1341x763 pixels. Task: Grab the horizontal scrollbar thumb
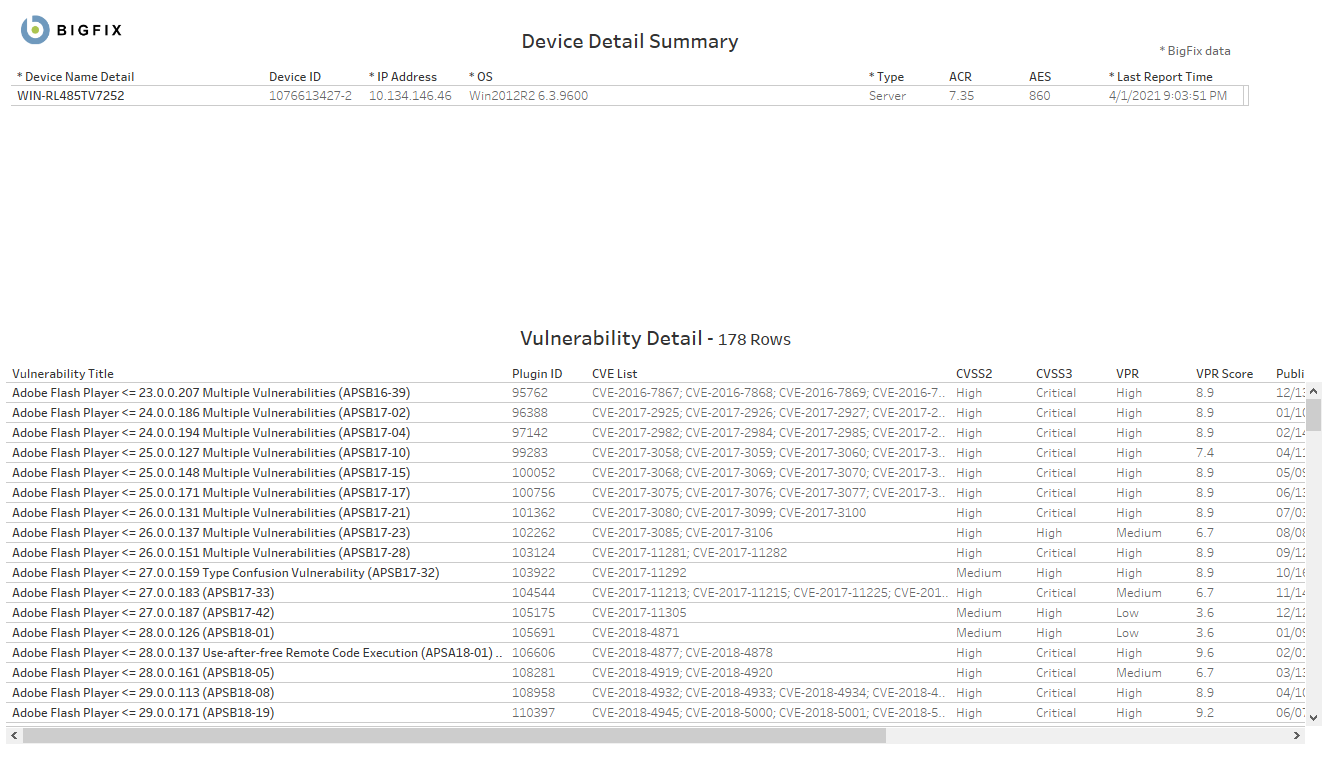[454, 736]
